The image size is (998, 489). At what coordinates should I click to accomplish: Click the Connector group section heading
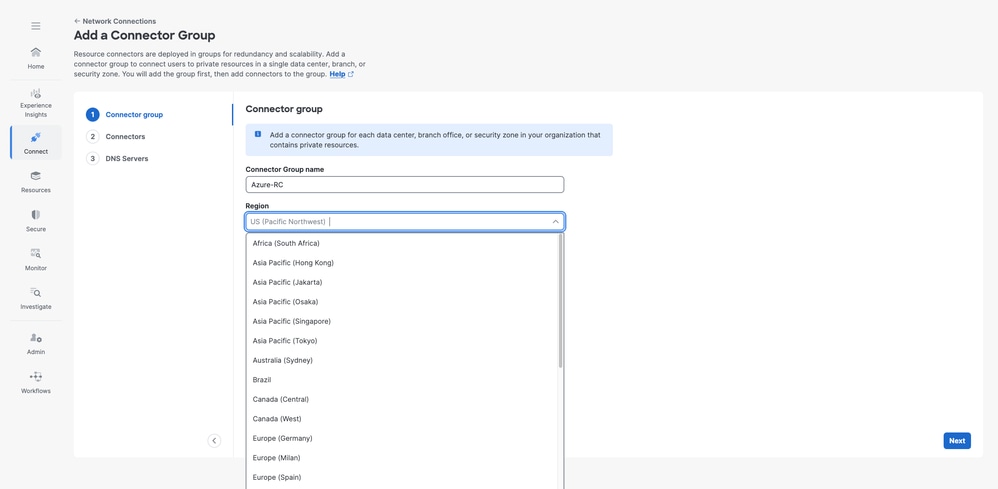tap(284, 109)
